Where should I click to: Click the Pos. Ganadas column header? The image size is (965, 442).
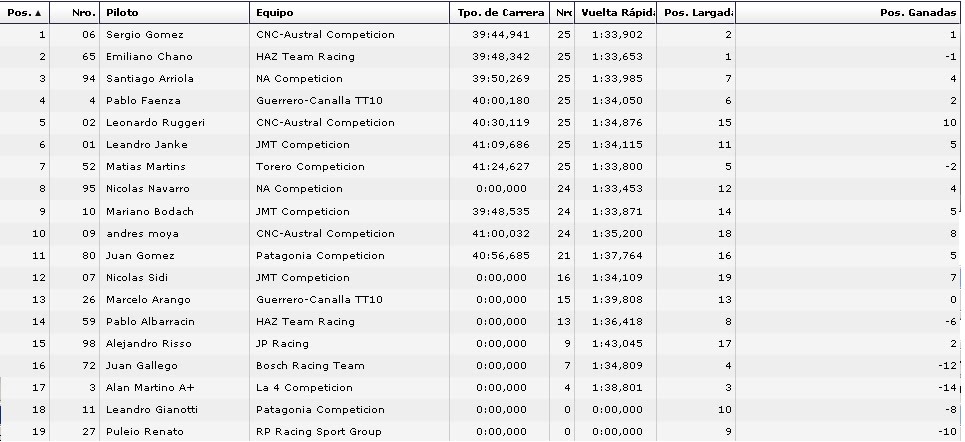coord(848,12)
